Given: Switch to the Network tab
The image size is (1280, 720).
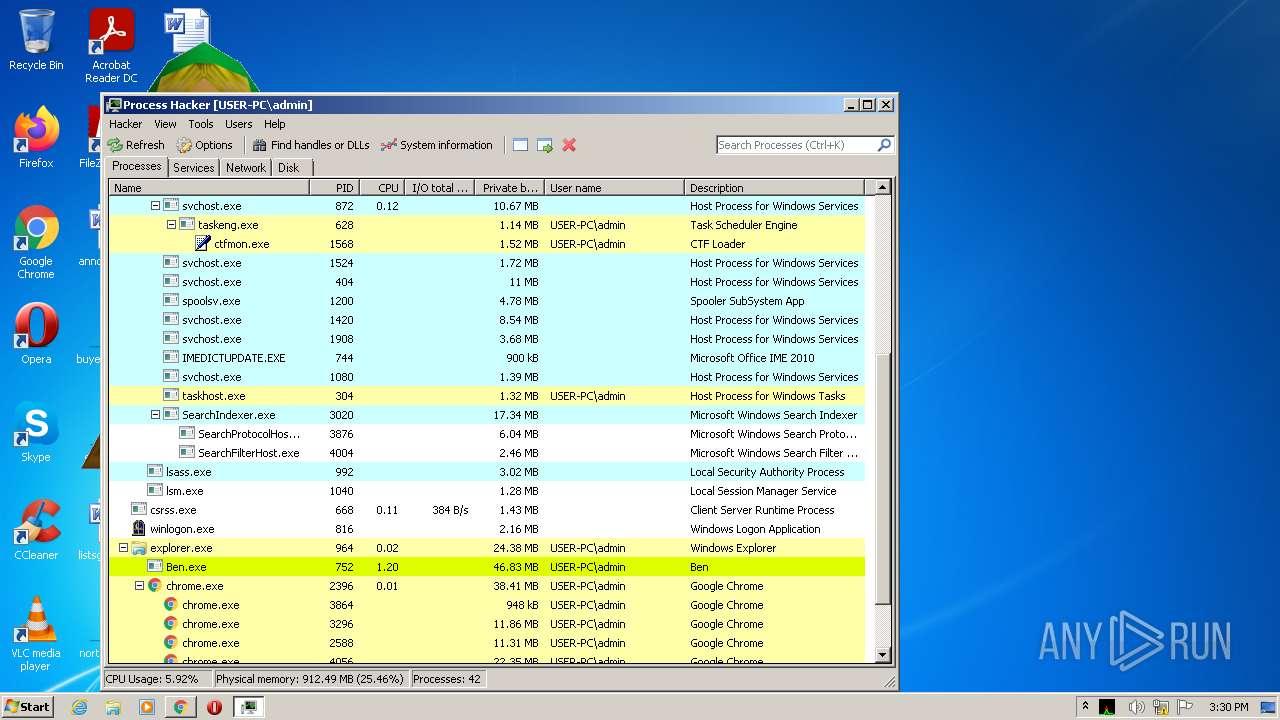Looking at the screenshot, I should click(246, 168).
